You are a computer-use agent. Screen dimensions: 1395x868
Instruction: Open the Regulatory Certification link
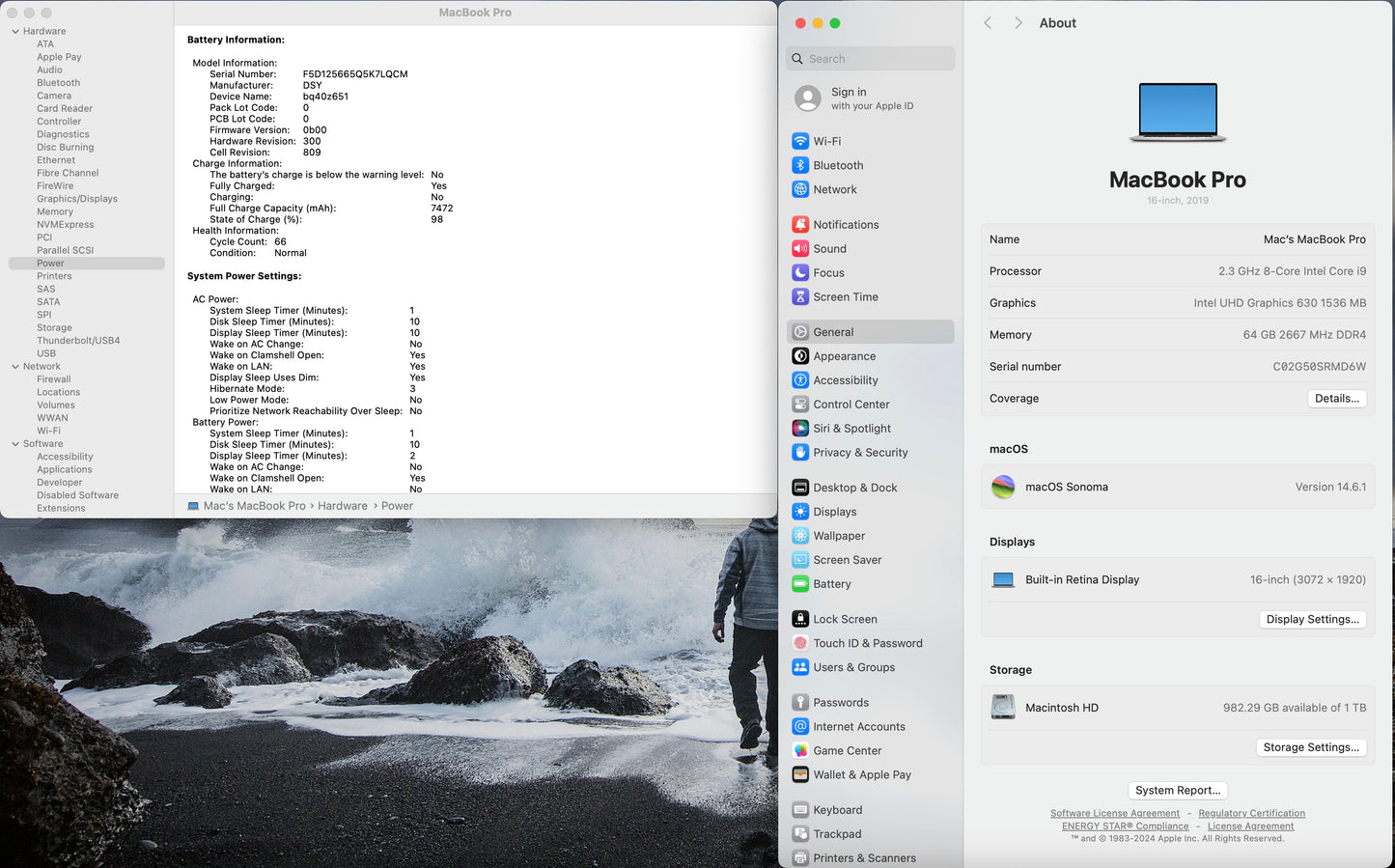coord(1251,814)
